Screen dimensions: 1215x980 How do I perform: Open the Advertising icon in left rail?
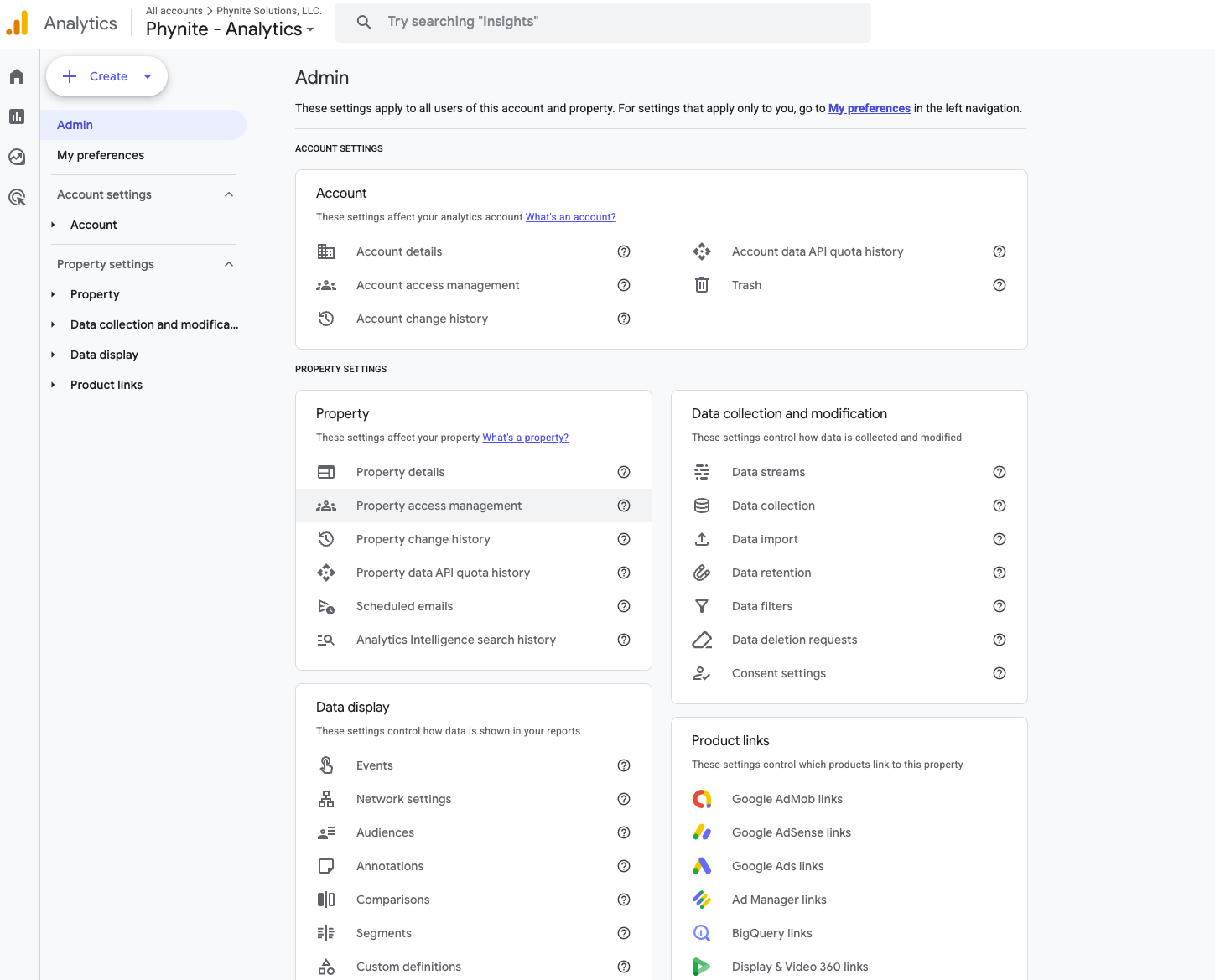point(17,197)
